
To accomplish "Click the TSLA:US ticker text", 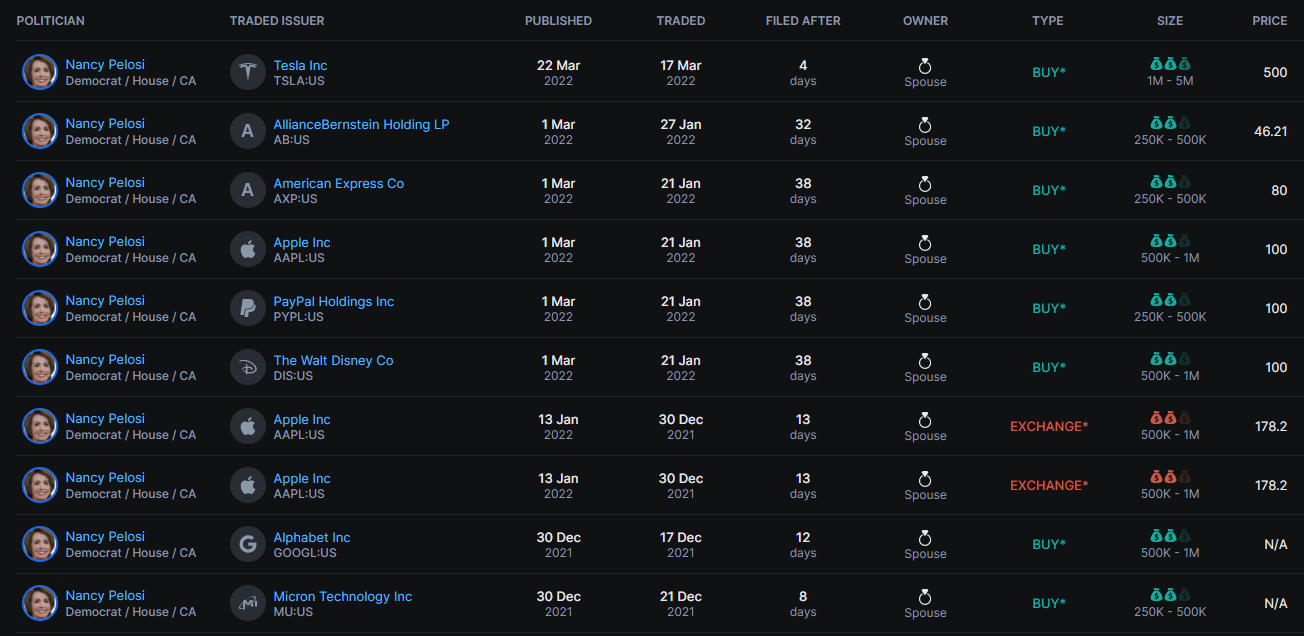I will pyautogui.click(x=299, y=81).
